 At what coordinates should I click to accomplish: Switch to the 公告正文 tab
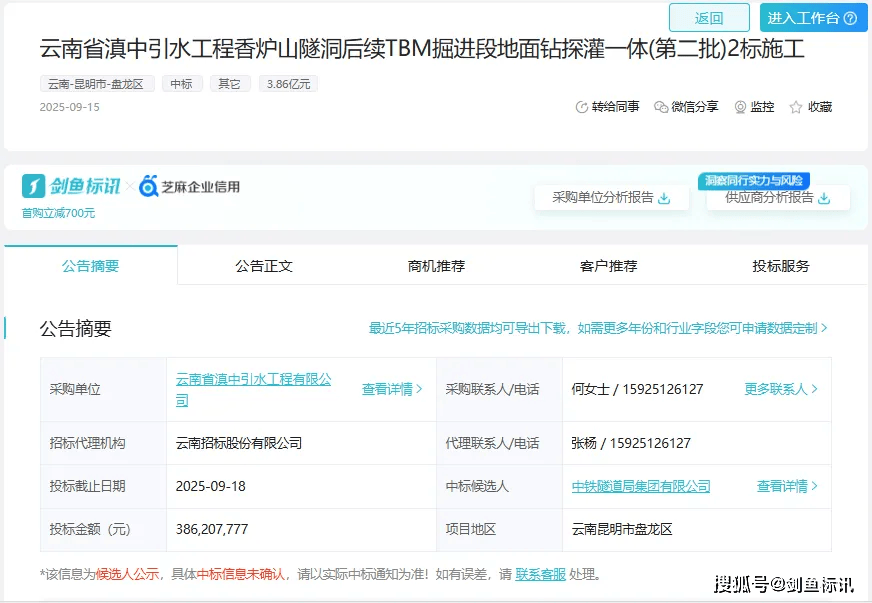click(264, 266)
